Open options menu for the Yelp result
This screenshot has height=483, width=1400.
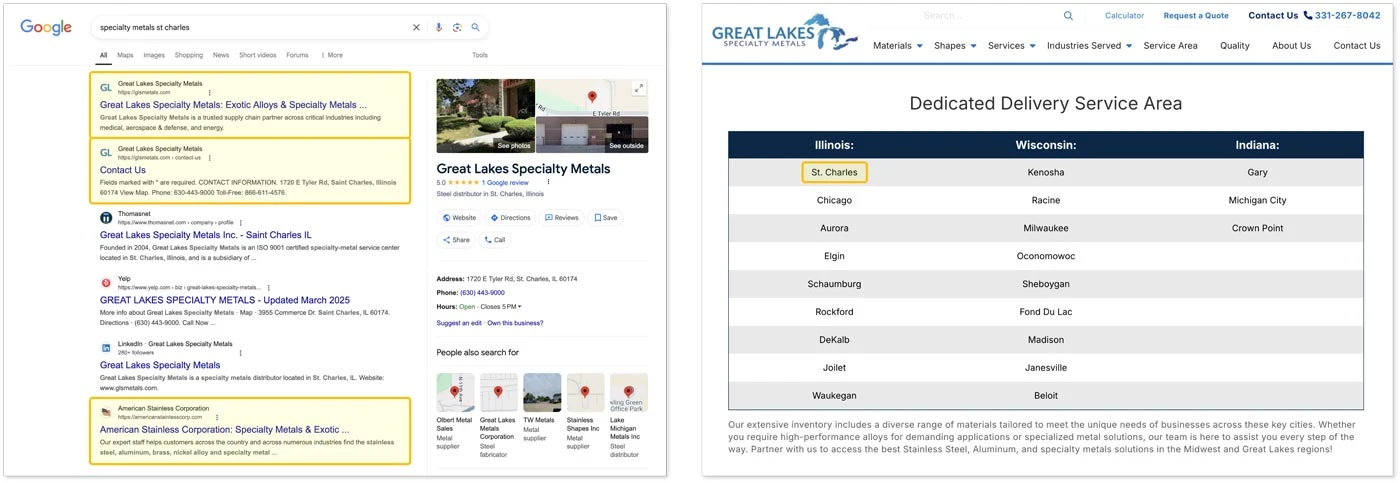point(269,287)
